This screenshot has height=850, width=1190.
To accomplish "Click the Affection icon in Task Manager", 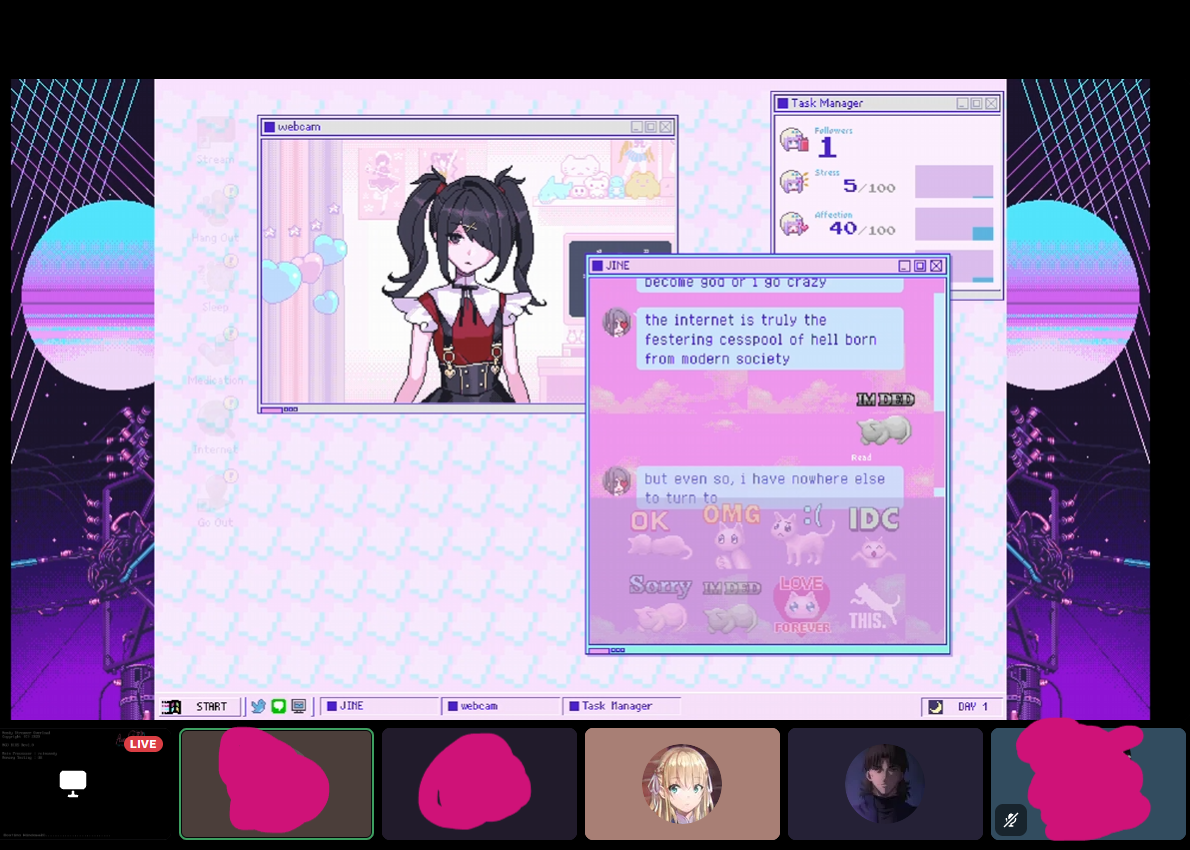I will tap(794, 225).
